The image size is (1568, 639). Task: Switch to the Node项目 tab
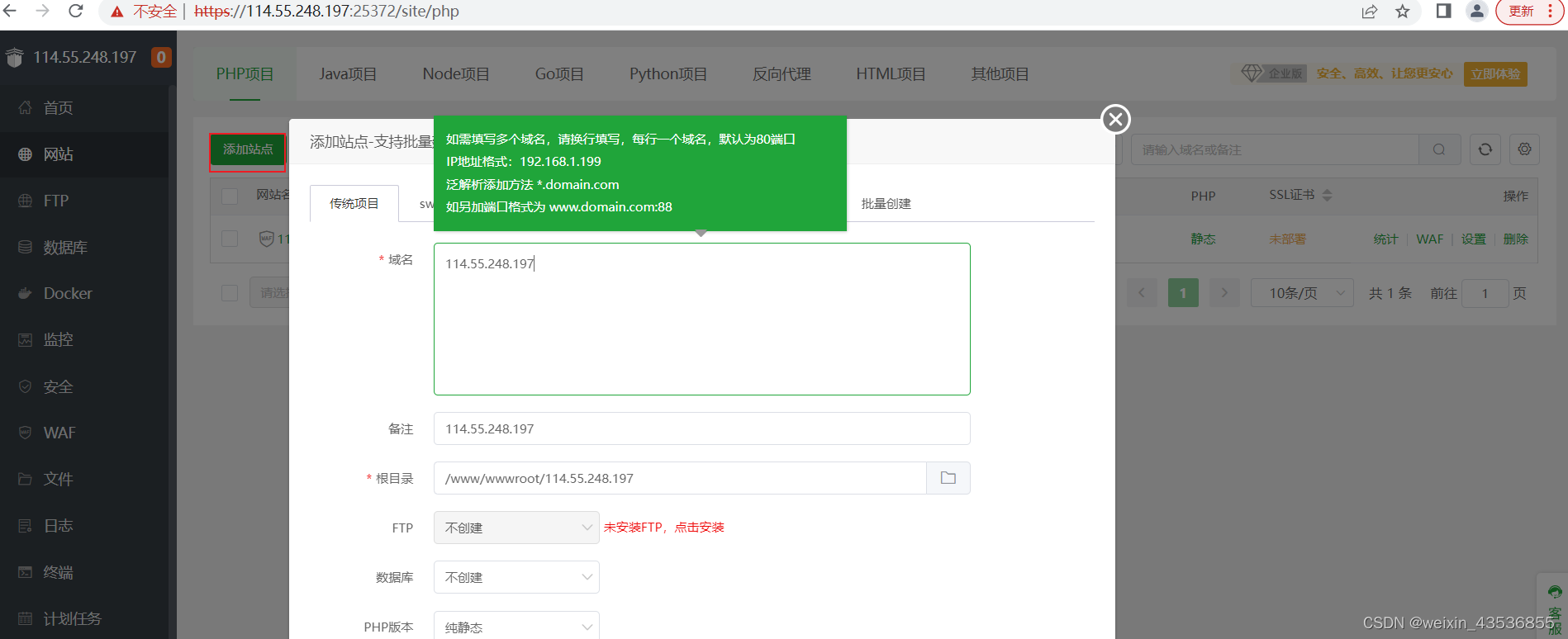[456, 74]
